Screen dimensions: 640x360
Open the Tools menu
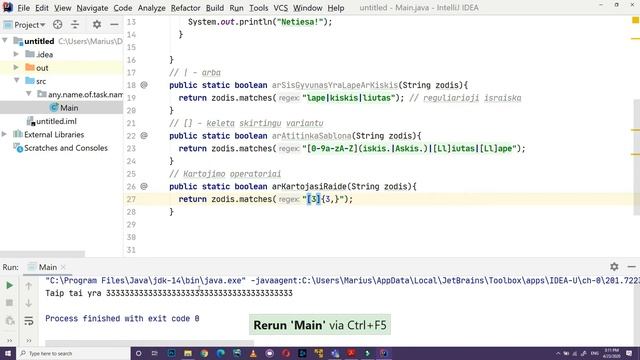[x=258, y=8]
